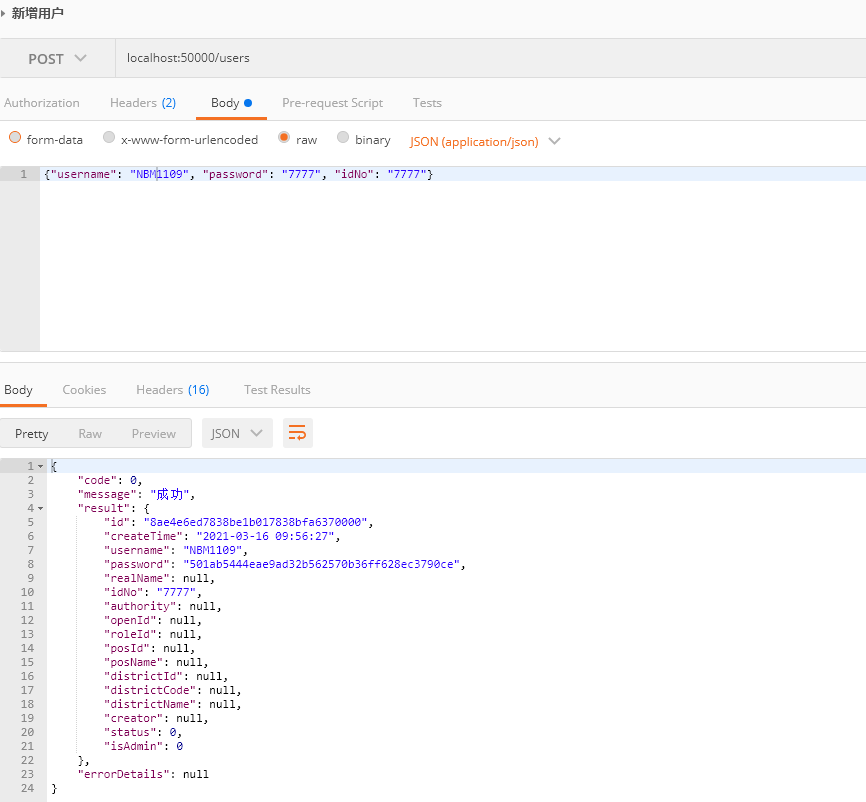Image resolution: width=866 pixels, height=802 pixels.
Task: Click the "realName": null line
Action: point(159,578)
